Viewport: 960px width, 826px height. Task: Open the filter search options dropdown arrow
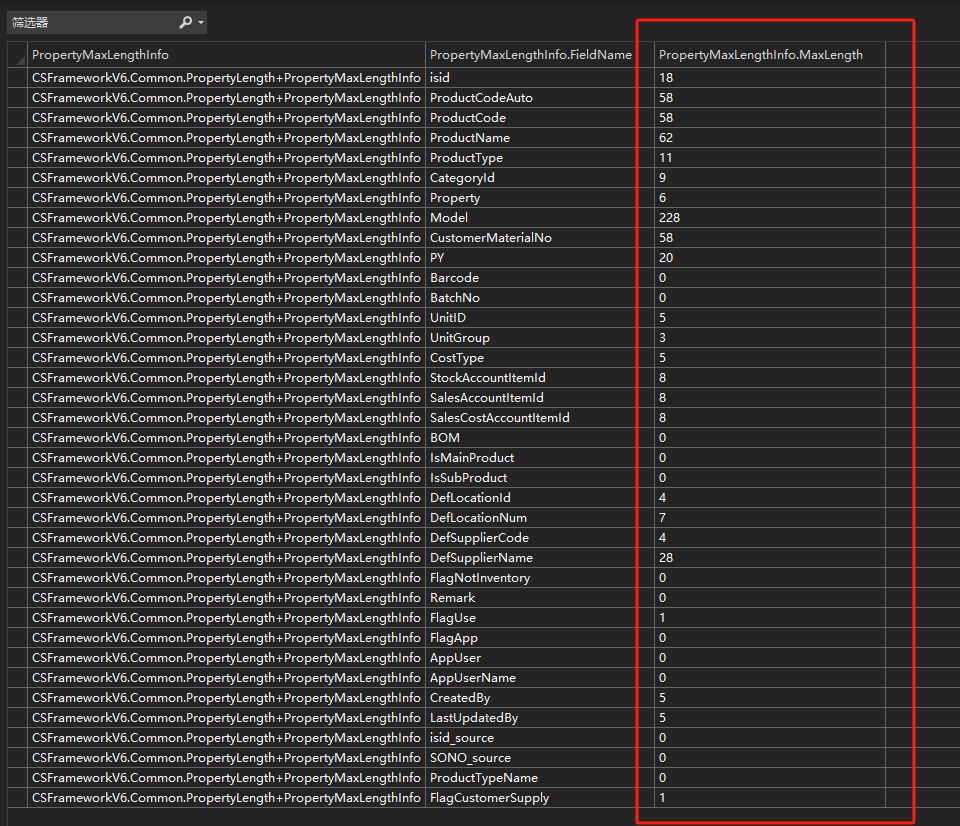201,22
